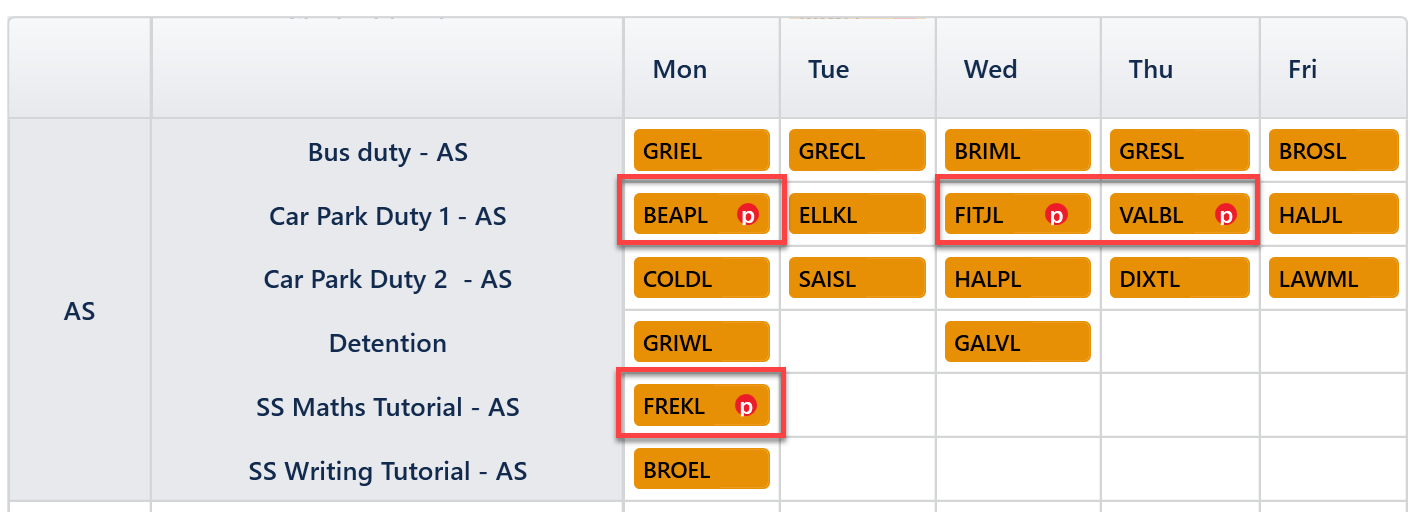This screenshot has width=1417, height=512.
Task: Select the BRIML Wednesday bus duty
Action: (x=1017, y=151)
